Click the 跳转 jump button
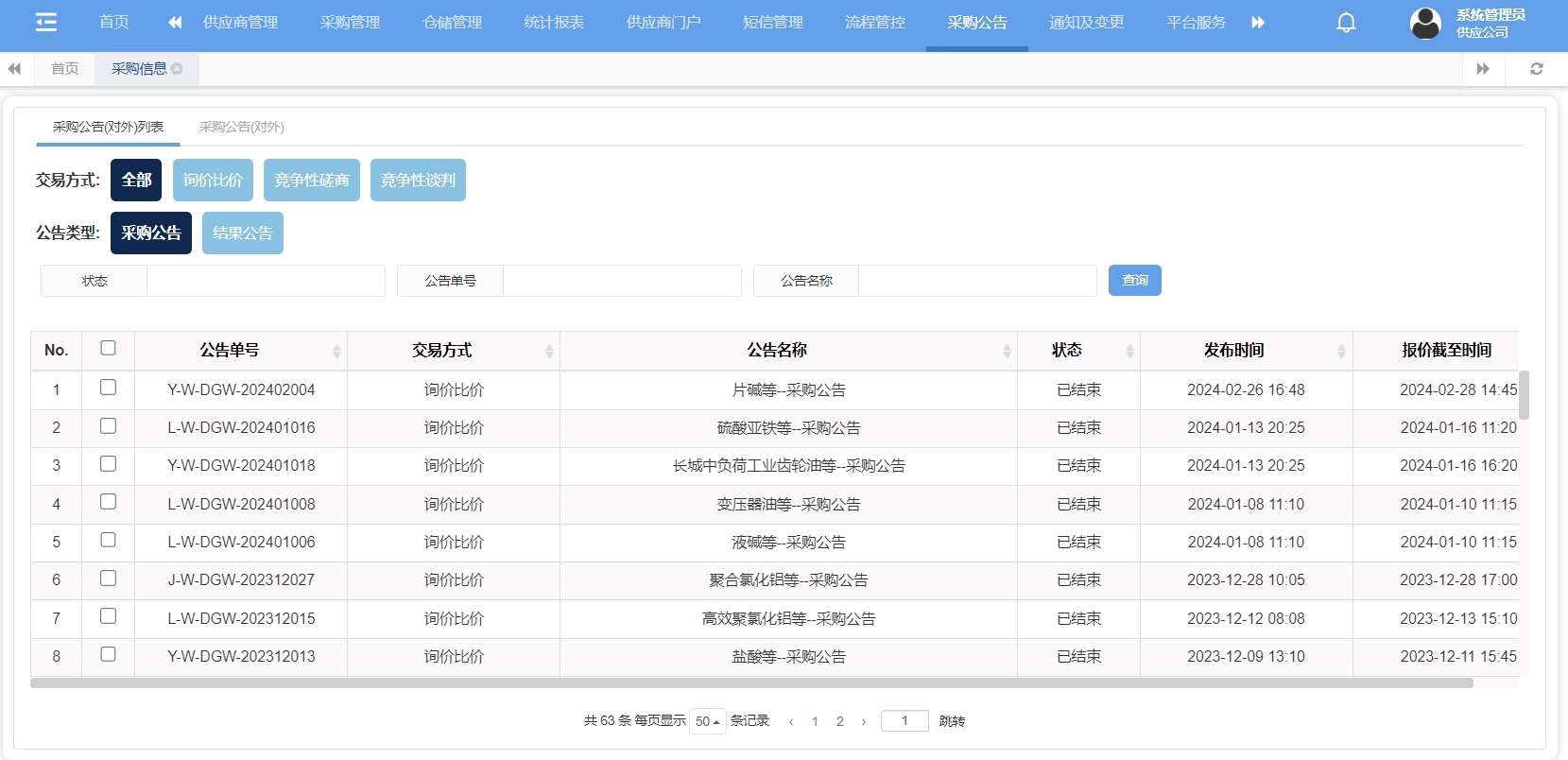The image size is (1568, 760). (952, 721)
